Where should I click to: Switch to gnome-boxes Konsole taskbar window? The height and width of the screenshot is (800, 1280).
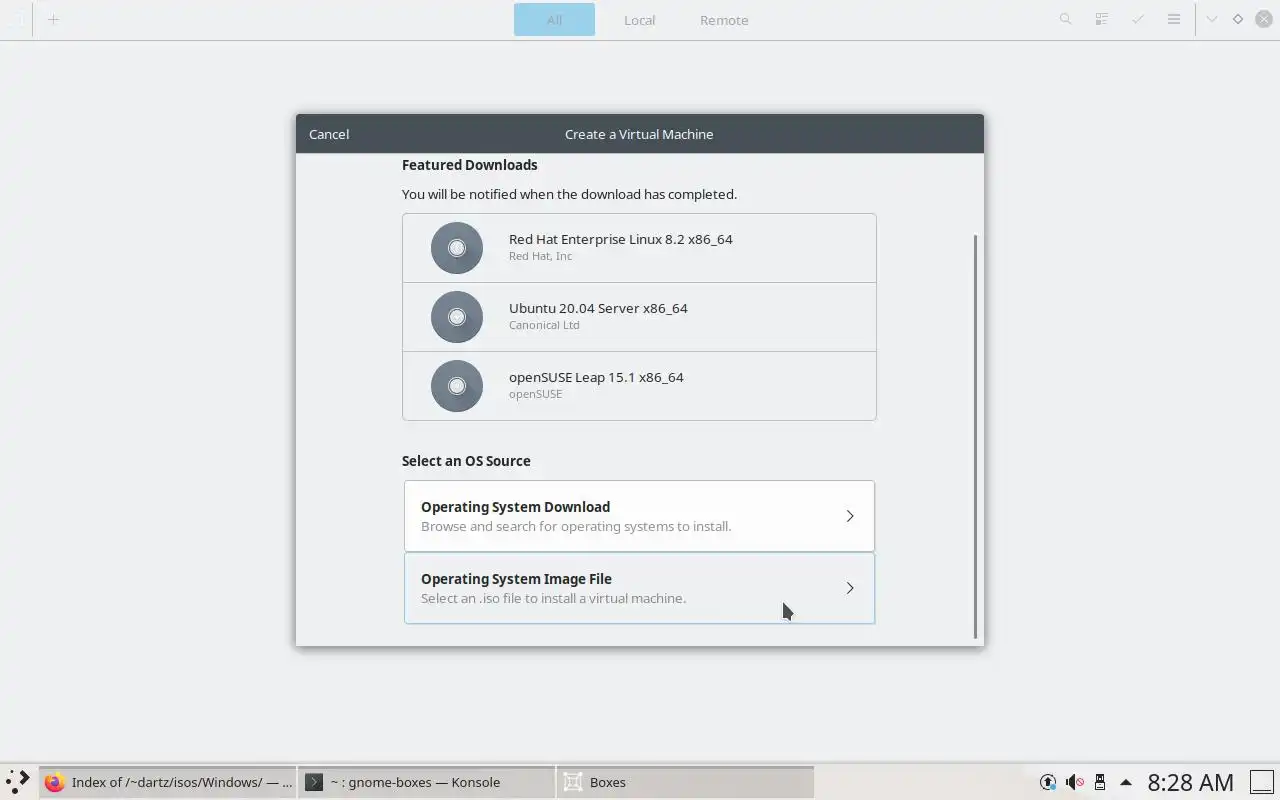[426, 782]
